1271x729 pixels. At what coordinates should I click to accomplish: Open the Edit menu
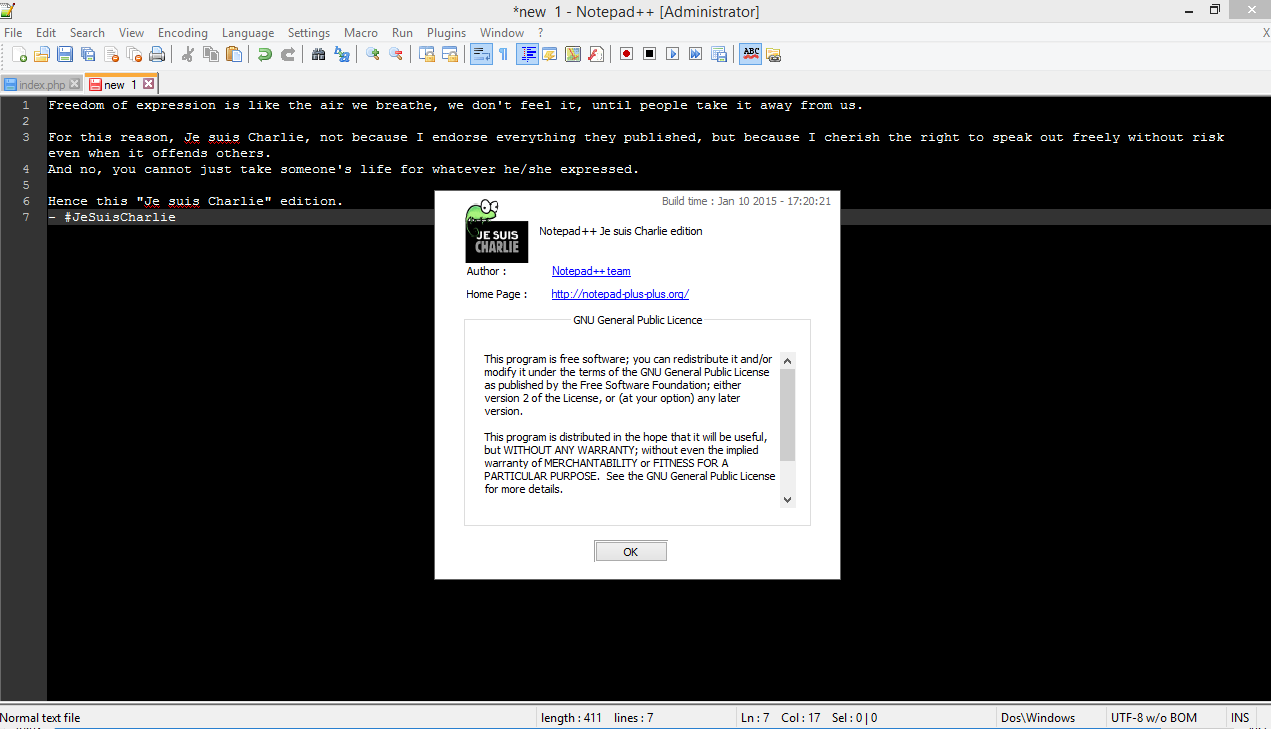coord(46,33)
